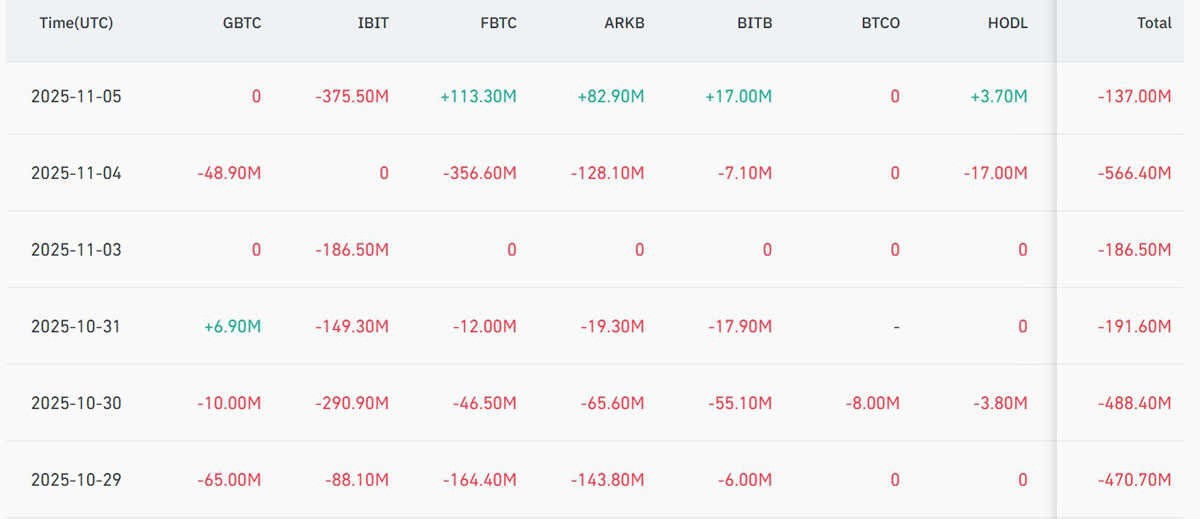Click the Total column header
The width and height of the screenshot is (1200, 519).
(x=1154, y=23)
